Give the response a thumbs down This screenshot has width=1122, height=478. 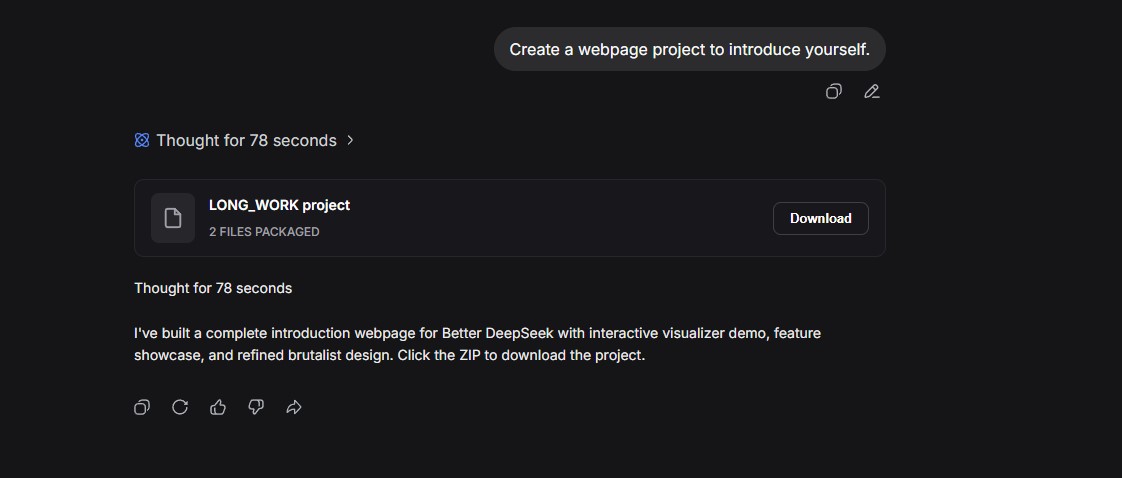(255, 407)
